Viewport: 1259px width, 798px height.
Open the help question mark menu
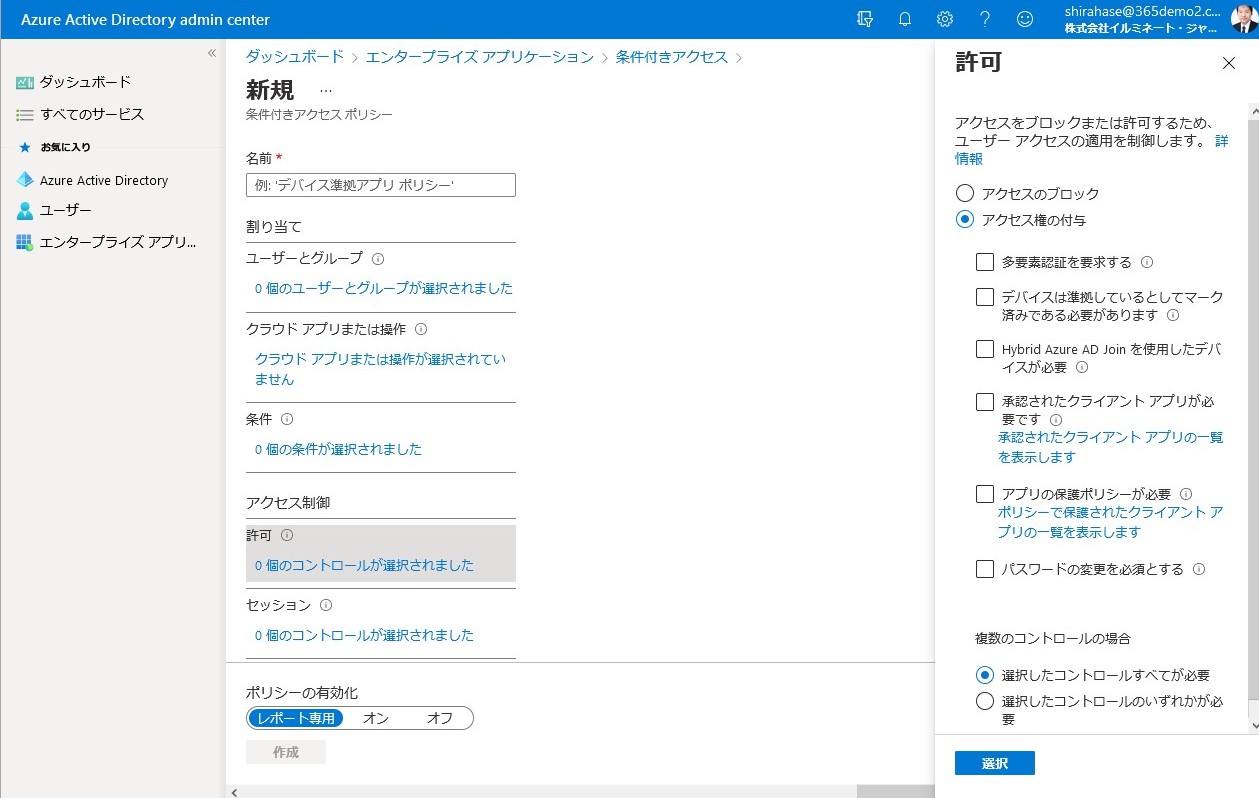pos(985,19)
